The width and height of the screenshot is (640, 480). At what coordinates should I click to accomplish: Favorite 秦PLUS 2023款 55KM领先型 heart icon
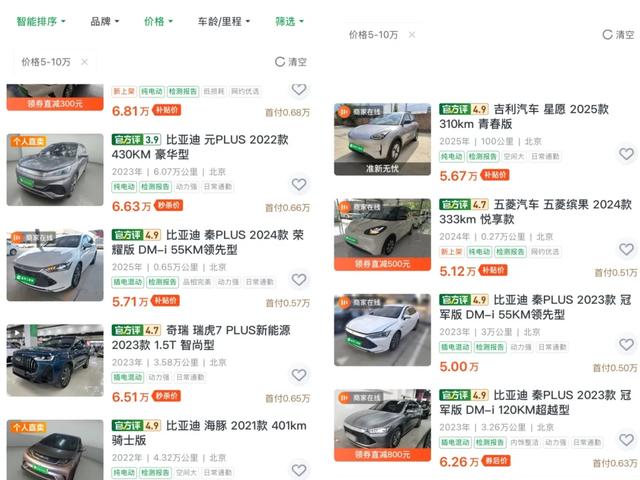pyautogui.click(x=626, y=344)
